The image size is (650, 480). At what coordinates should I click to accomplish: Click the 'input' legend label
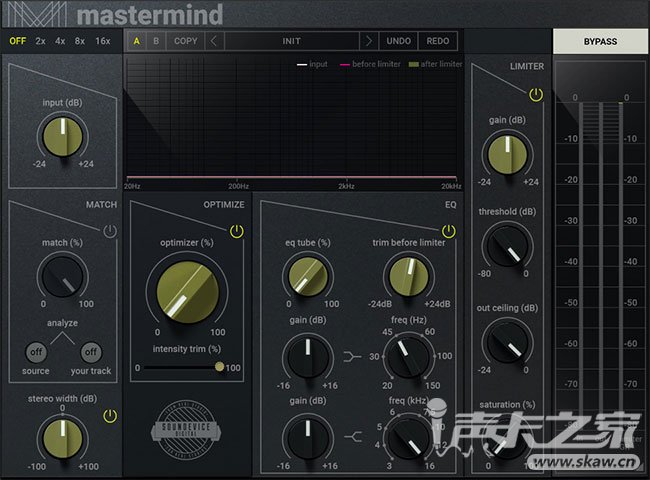(318, 64)
